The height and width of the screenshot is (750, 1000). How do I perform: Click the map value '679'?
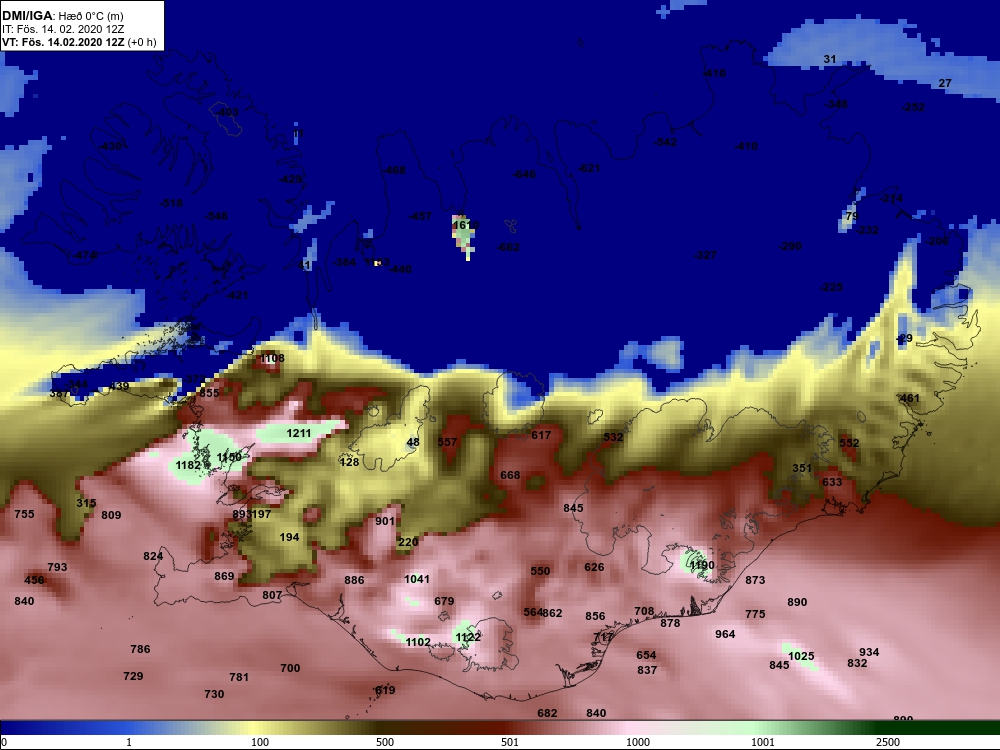[444, 601]
